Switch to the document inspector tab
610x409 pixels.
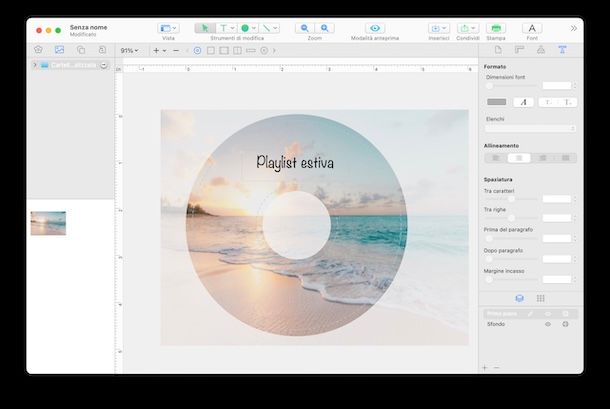[x=498, y=49]
